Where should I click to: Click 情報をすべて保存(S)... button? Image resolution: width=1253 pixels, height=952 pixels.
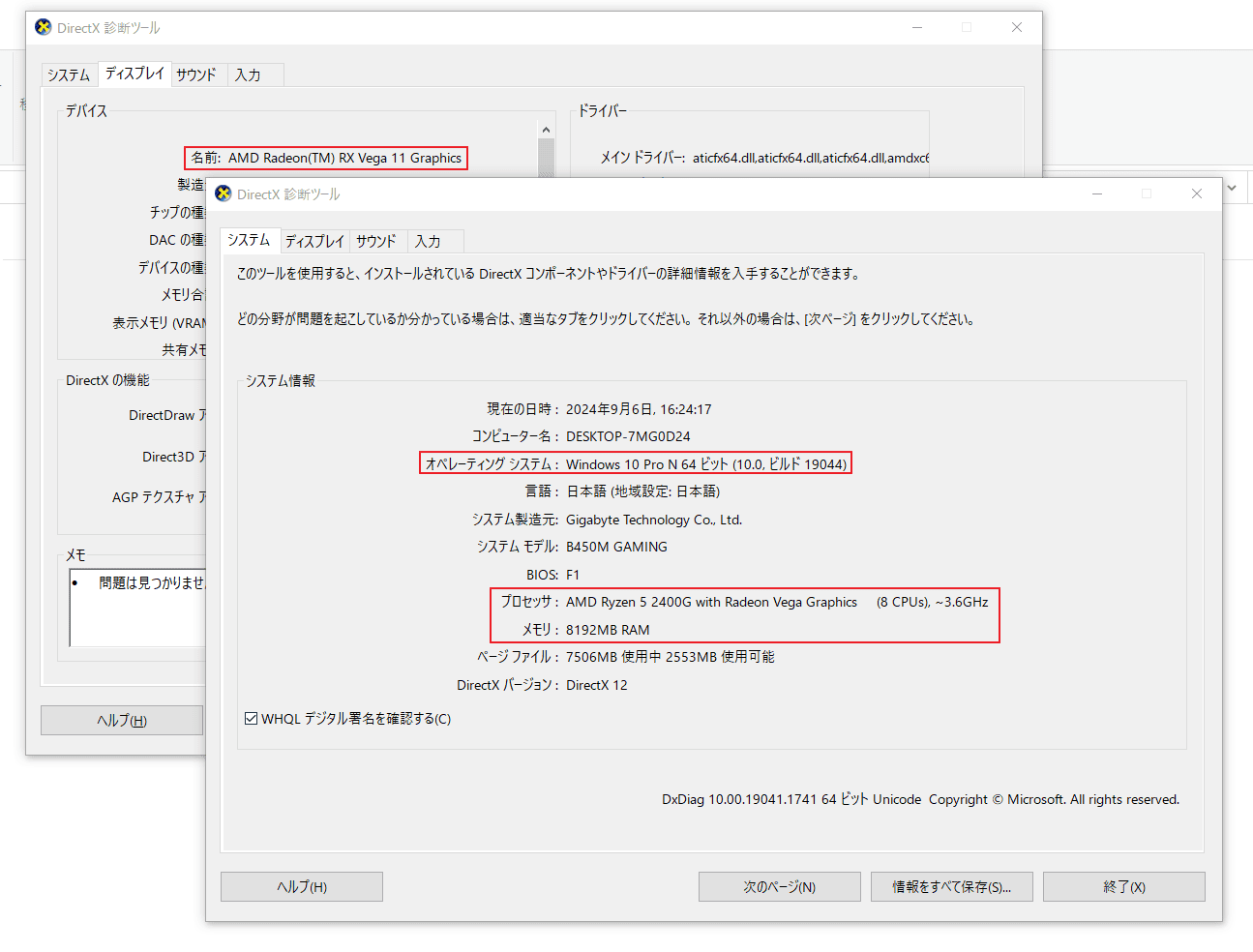[x=952, y=886]
